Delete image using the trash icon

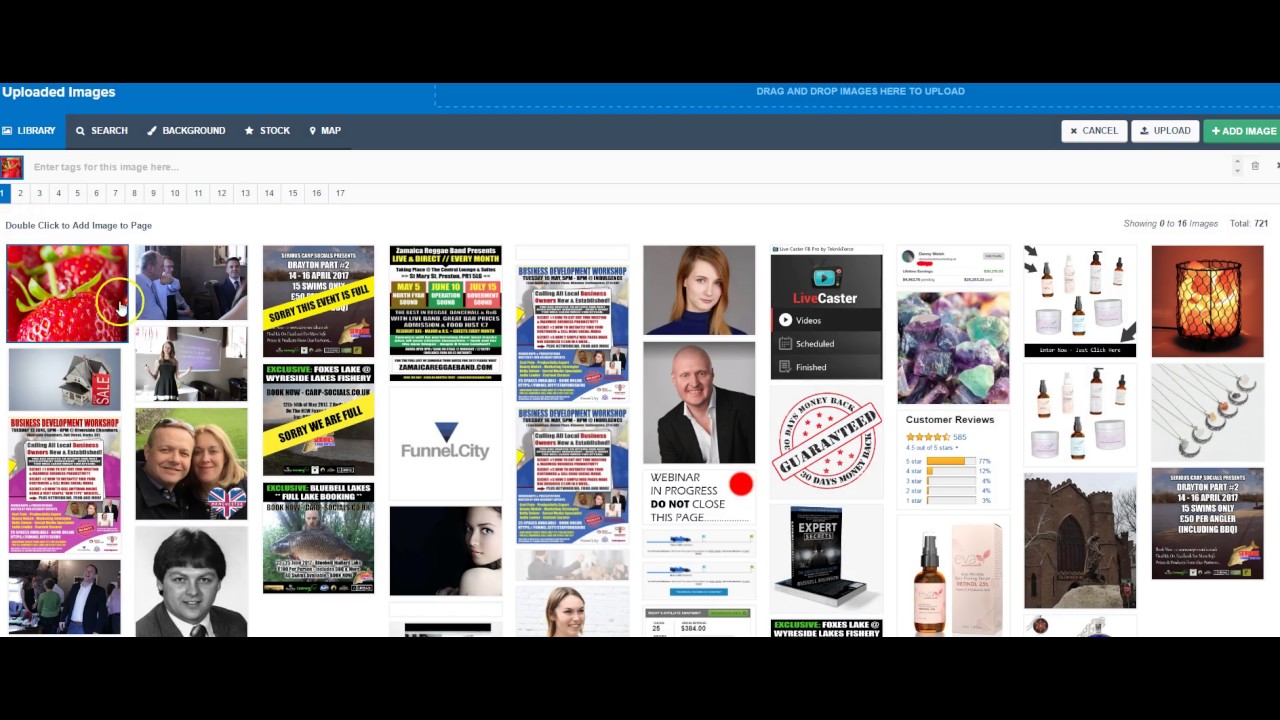tap(1255, 166)
